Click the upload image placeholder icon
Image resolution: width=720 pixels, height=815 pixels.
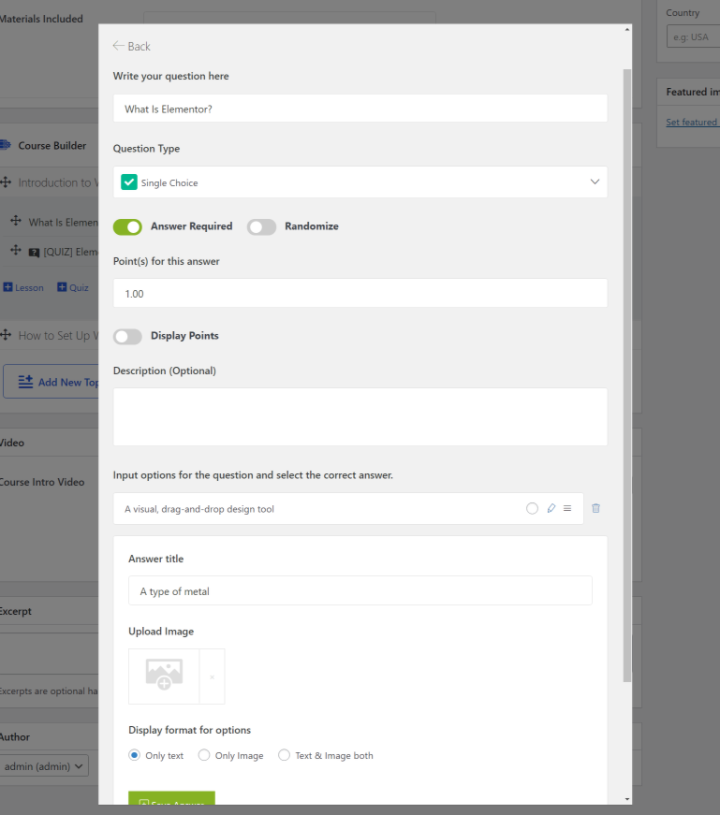(x=164, y=676)
